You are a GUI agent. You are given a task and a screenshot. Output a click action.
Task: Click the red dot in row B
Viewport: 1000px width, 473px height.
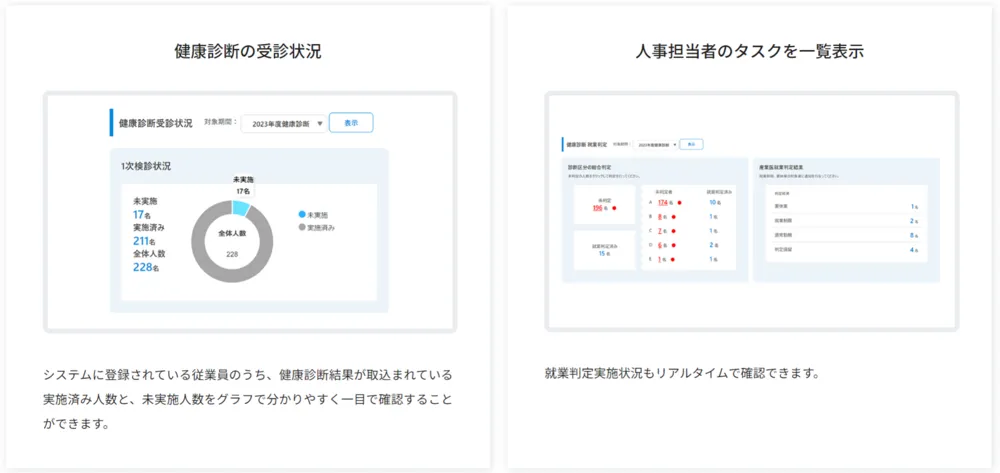click(673, 217)
